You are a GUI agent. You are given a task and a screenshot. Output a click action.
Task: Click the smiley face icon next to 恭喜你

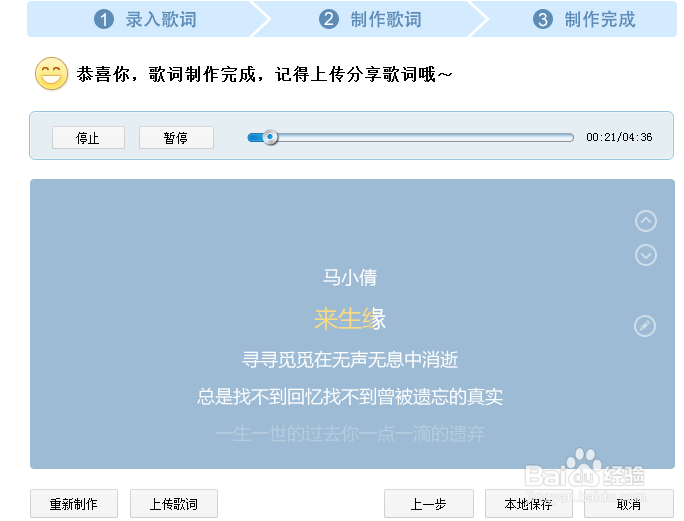[51, 74]
